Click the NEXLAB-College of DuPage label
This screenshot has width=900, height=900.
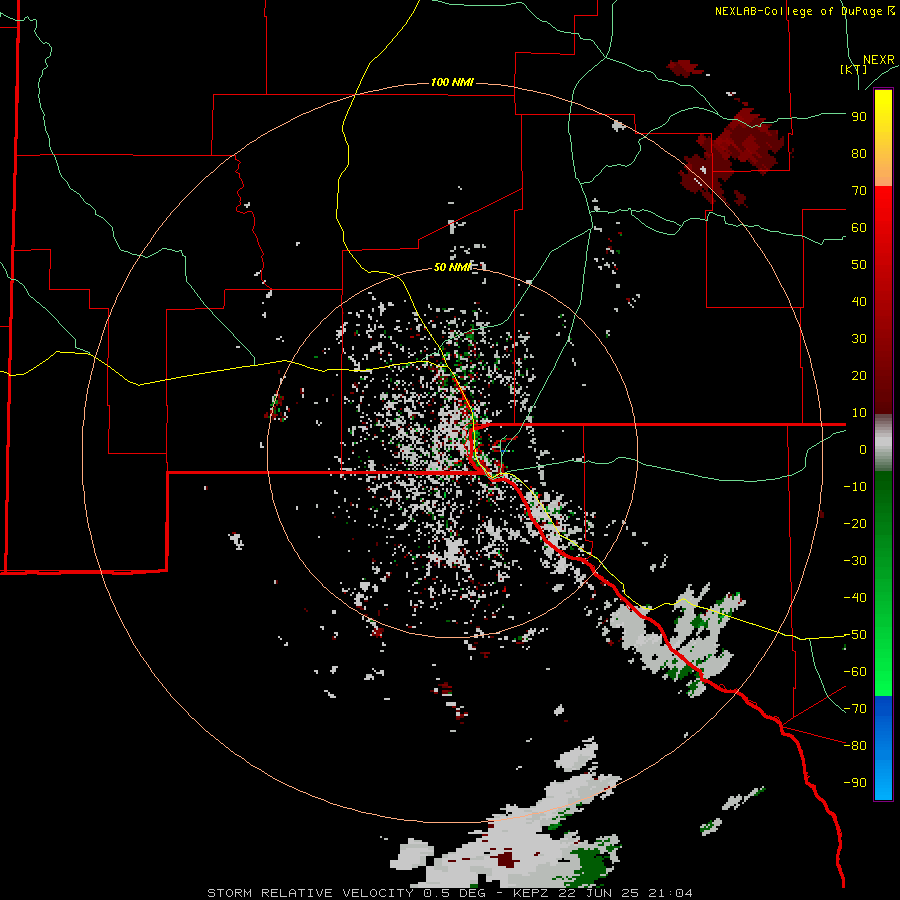pos(804,11)
